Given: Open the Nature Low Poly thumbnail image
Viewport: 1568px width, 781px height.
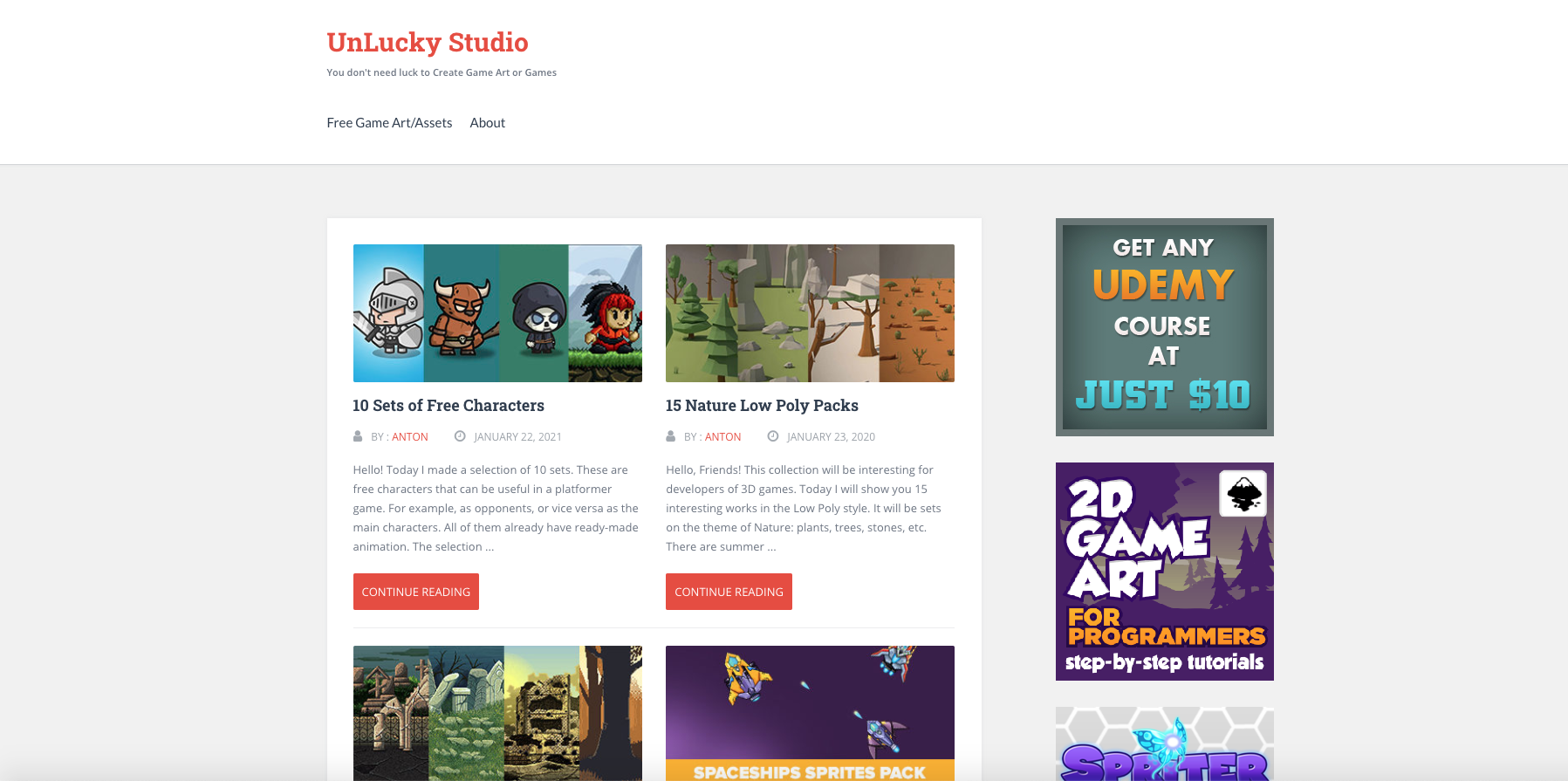Looking at the screenshot, I should 810,313.
